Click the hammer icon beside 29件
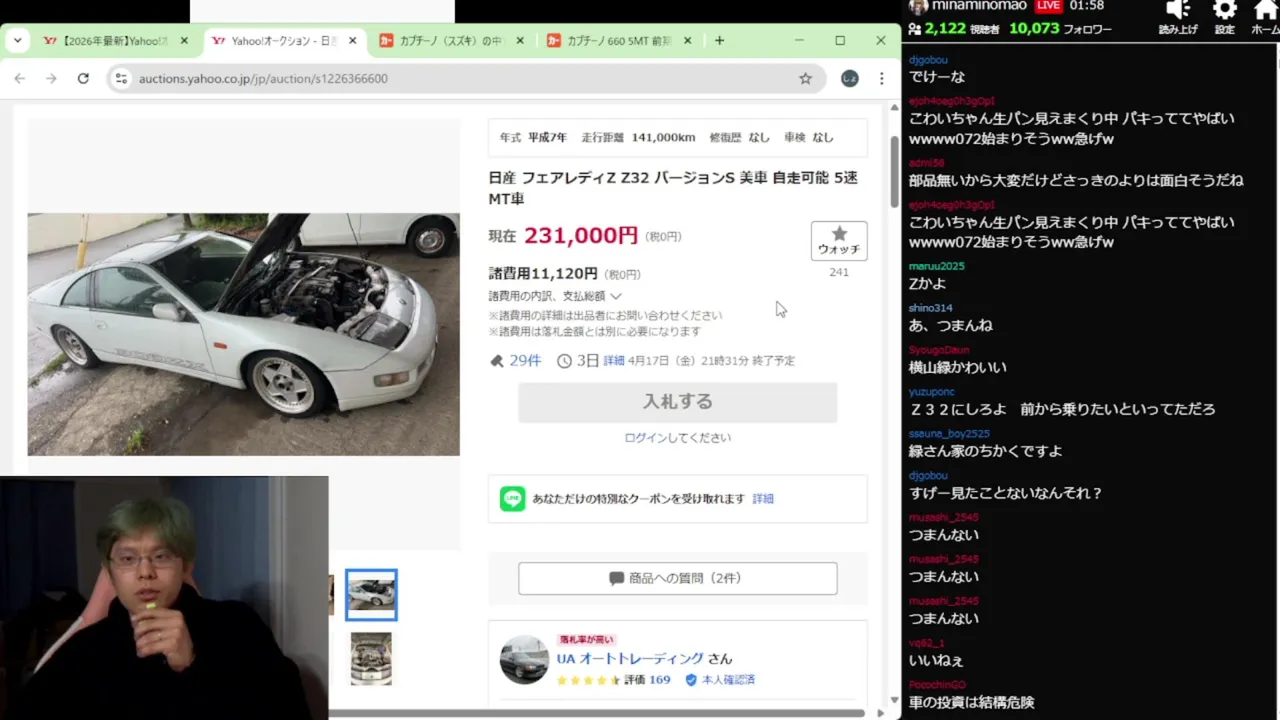The image size is (1280, 720). pos(497,361)
